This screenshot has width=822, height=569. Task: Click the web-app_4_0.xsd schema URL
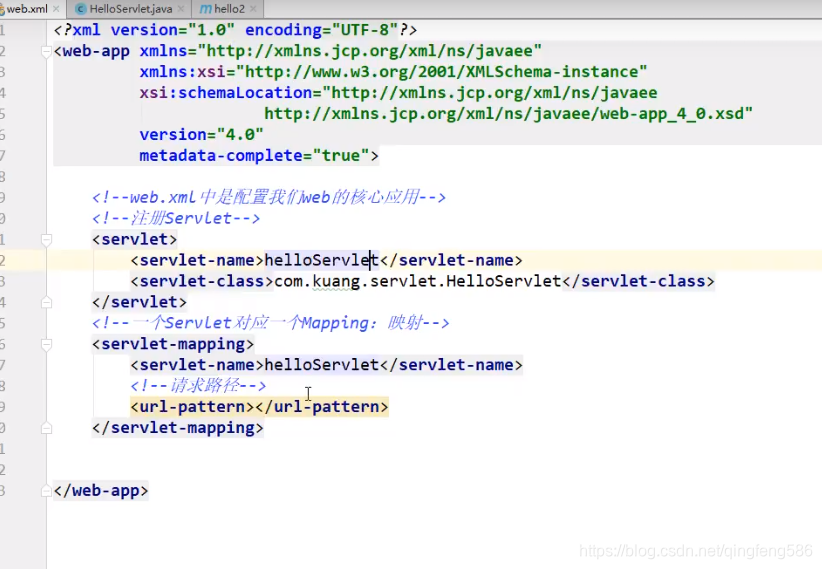coord(503,114)
